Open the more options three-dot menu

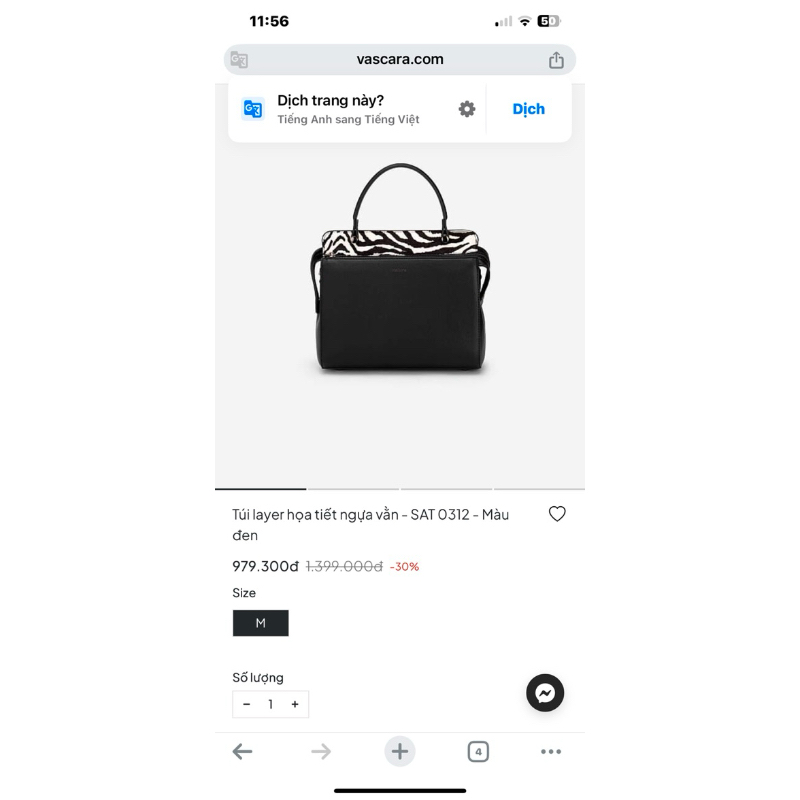pyautogui.click(x=551, y=752)
